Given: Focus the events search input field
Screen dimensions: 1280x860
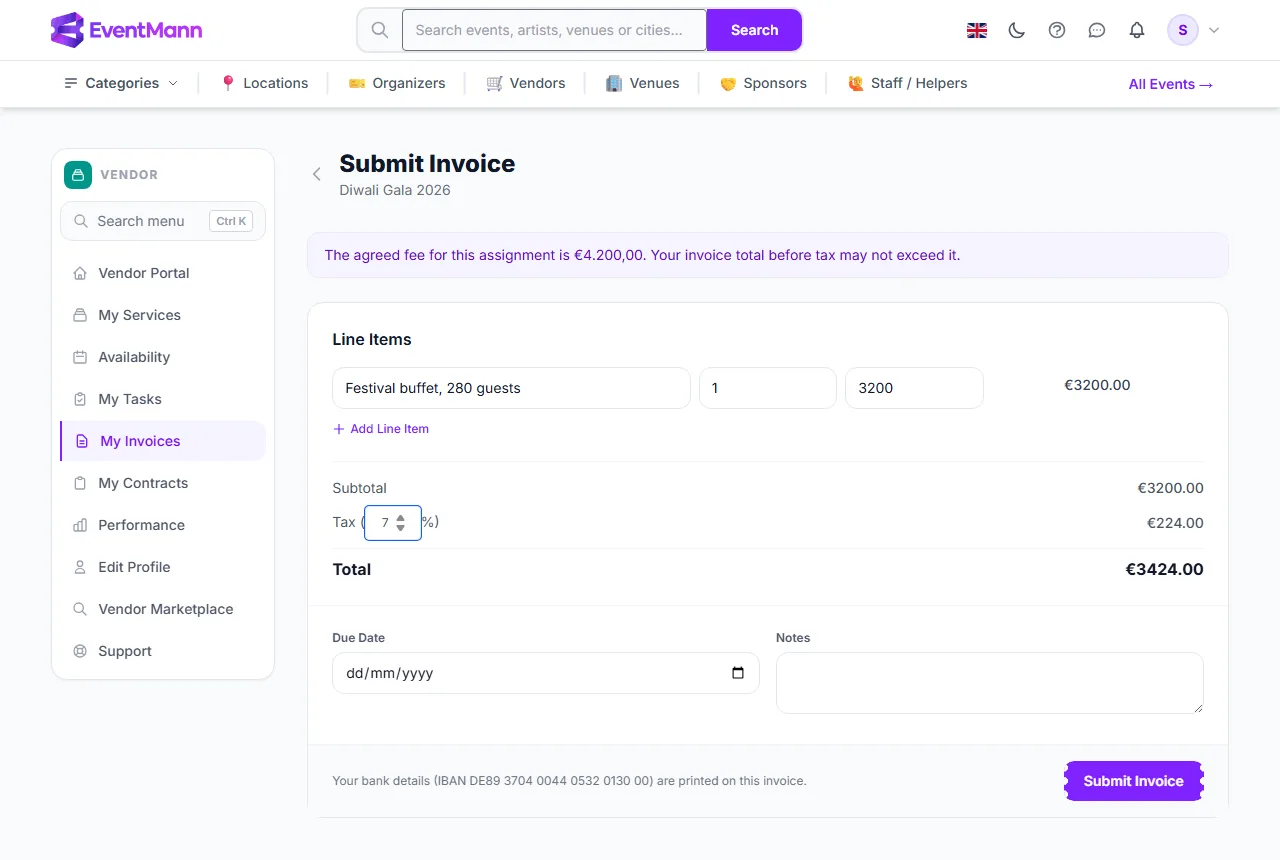Looking at the screenshot, I should (554, 30).
